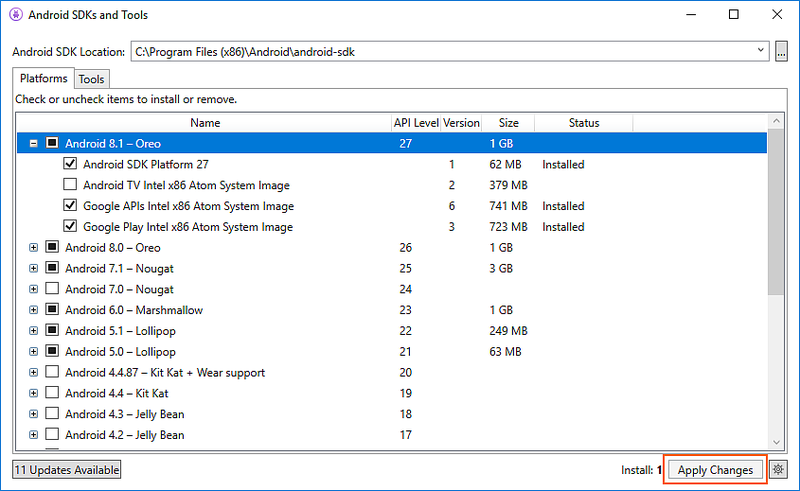Expand the Android 6.0 – Marshmallow node
Viewport: 800px width, 491px height.
pos(34,310)
